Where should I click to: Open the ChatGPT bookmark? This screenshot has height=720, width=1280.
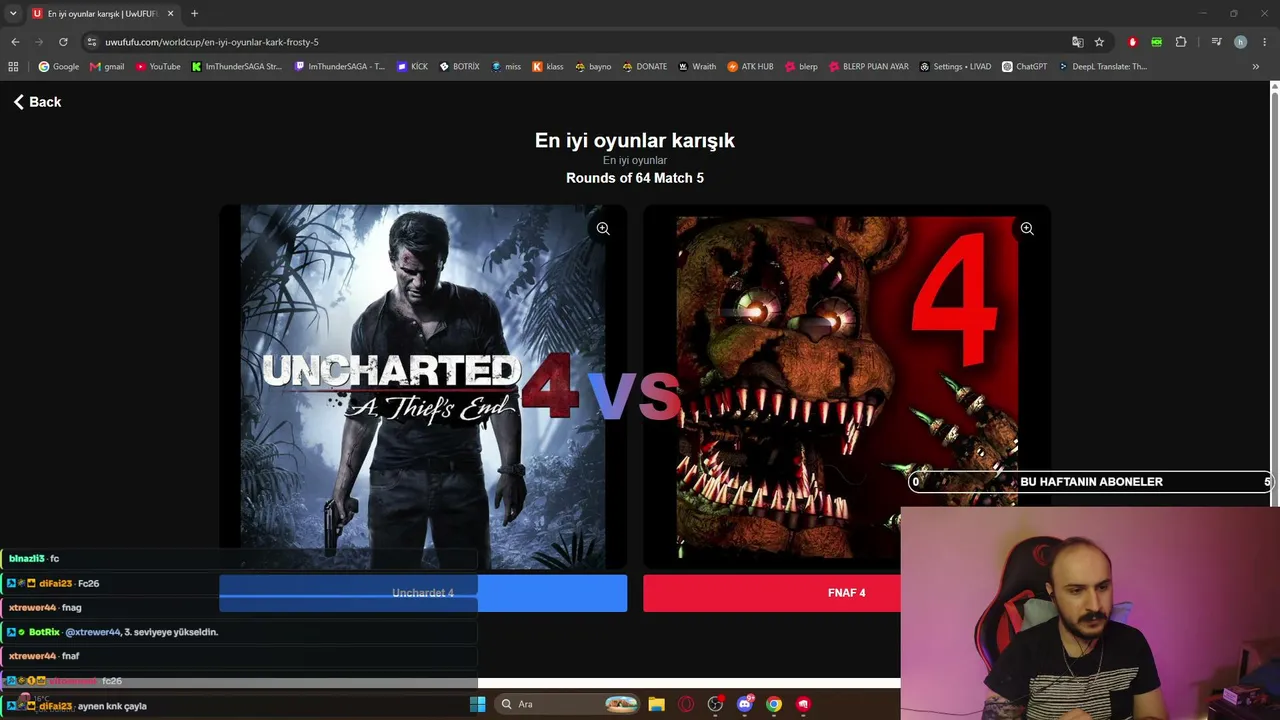pos(1025,67)
